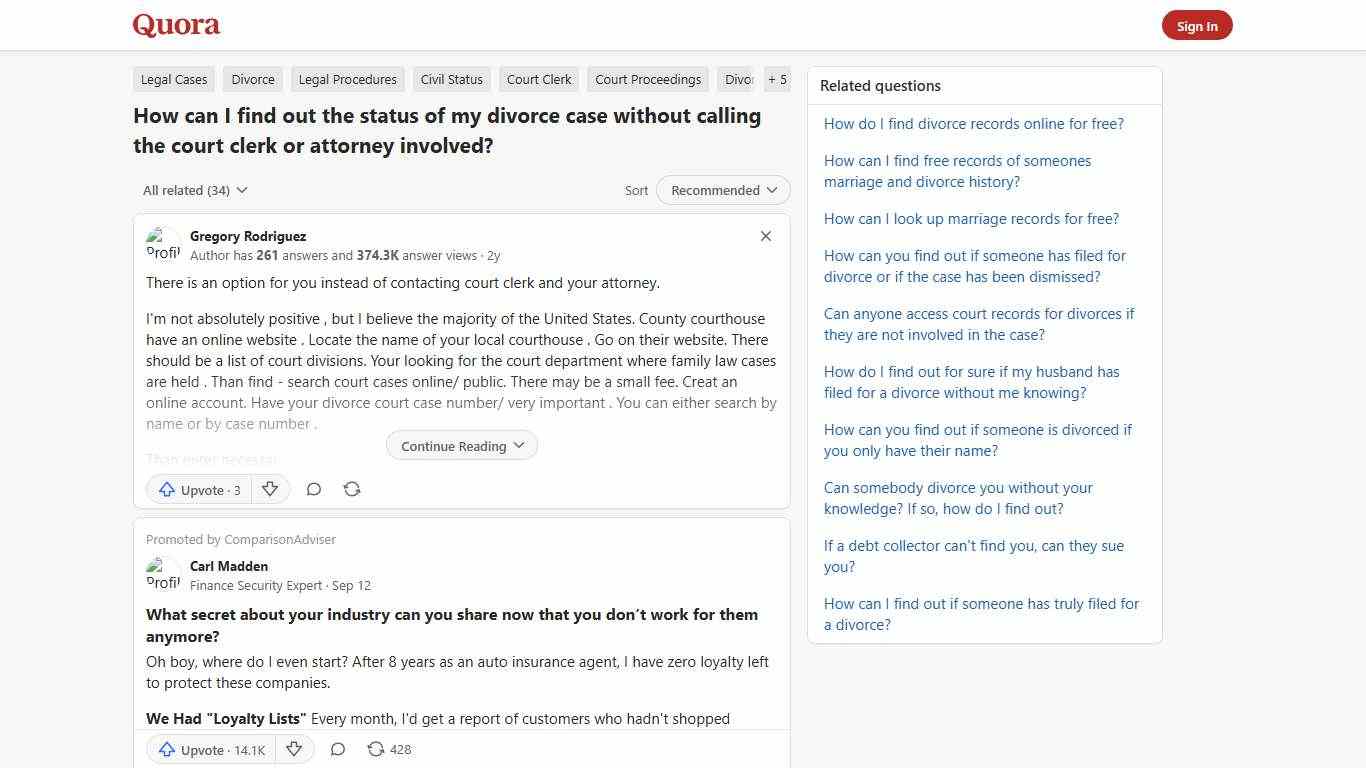Click the Sign In button

point(1197,25)
